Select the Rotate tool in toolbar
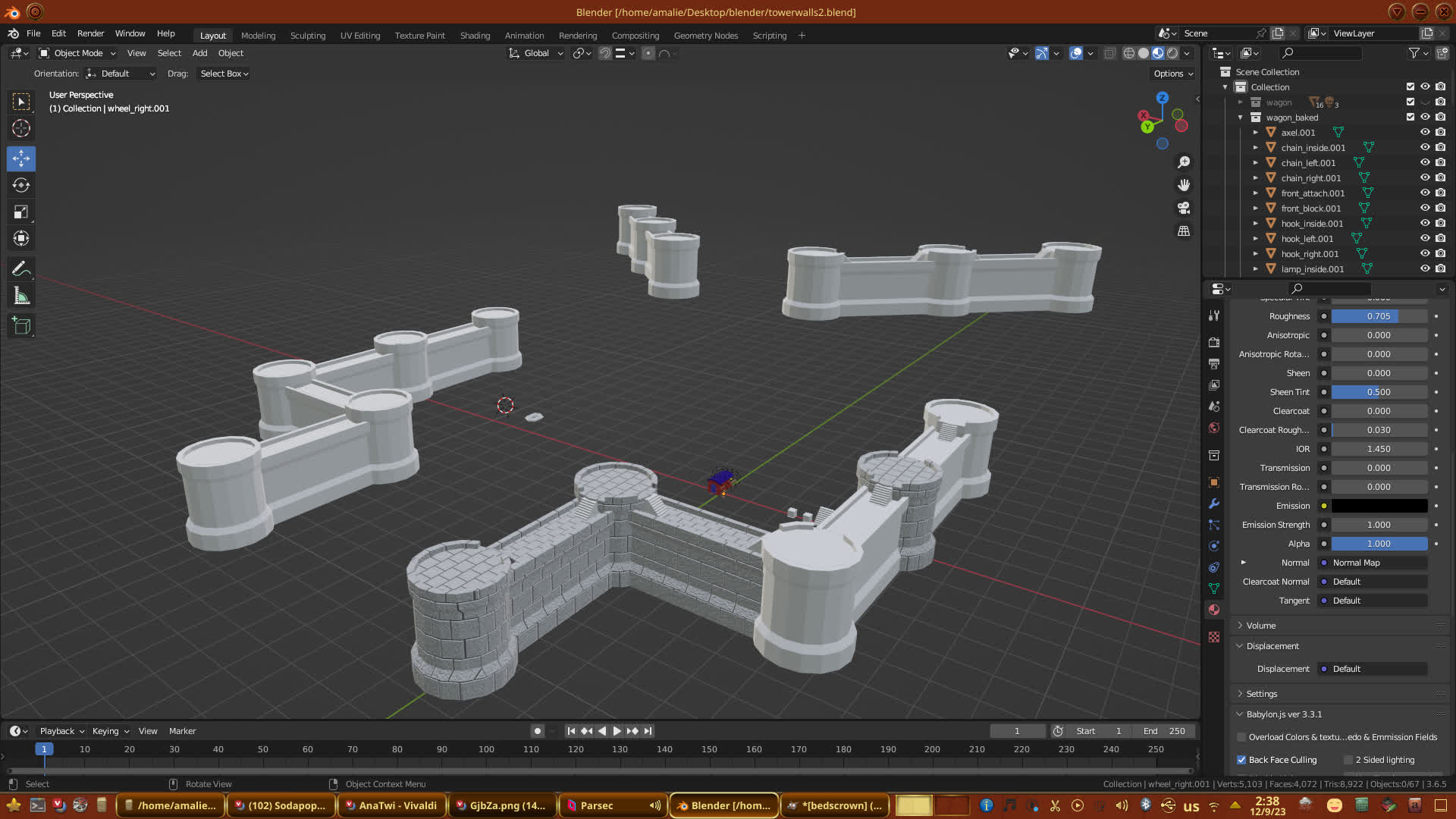 21,186
